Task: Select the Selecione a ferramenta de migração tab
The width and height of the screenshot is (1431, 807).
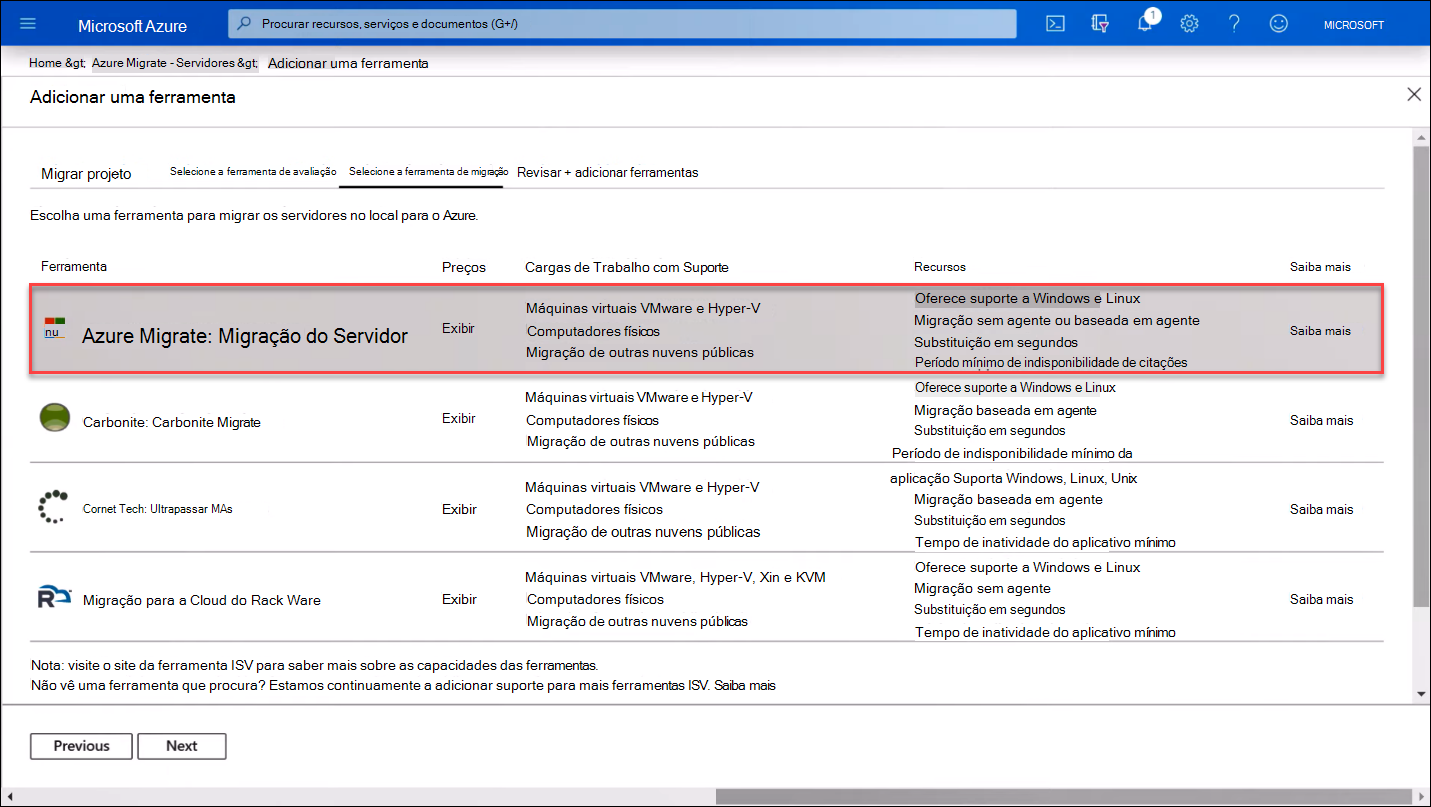Action: pos(429,172)
